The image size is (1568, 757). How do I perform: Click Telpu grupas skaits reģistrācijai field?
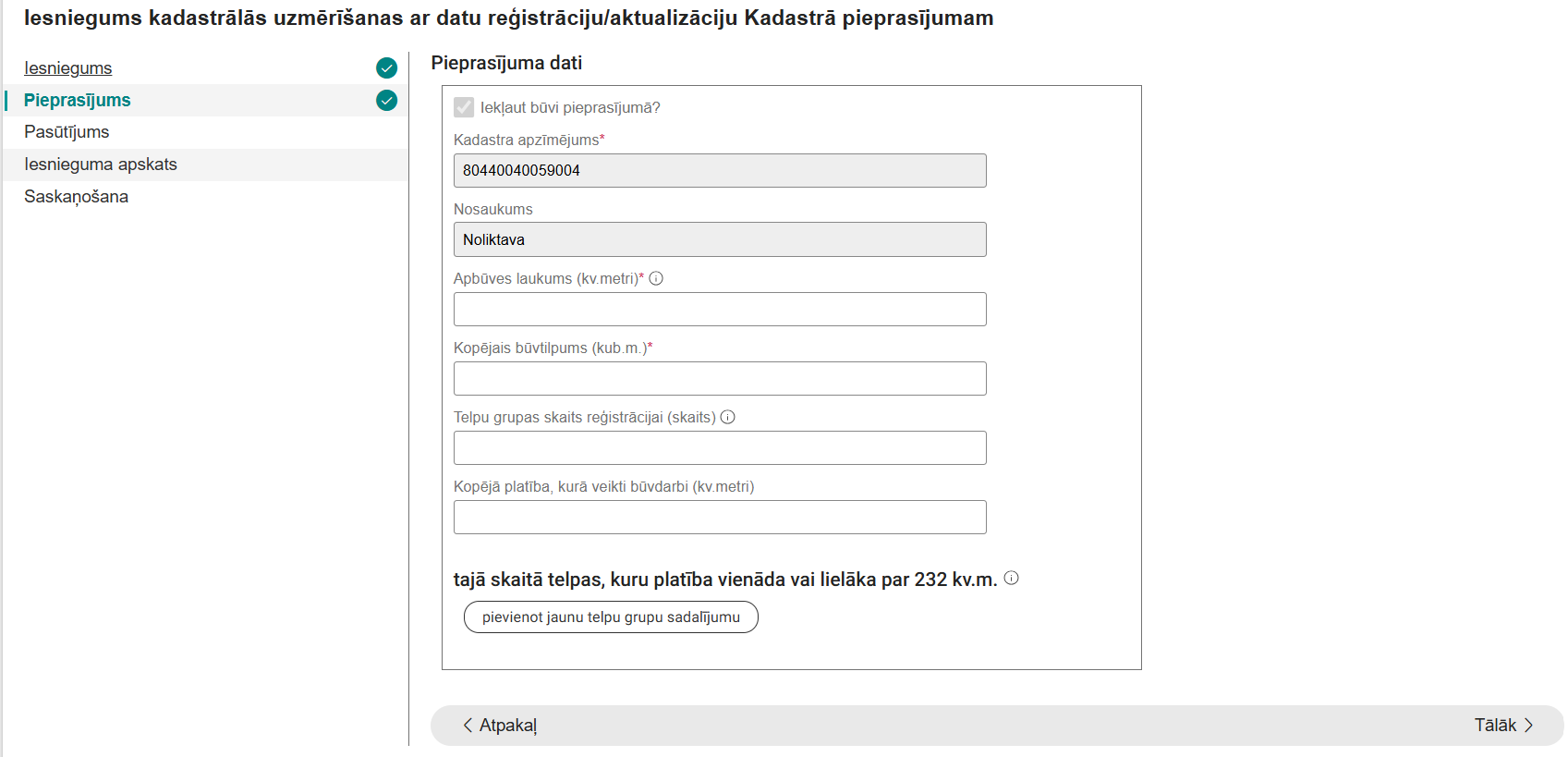click(x=719, y=447)
